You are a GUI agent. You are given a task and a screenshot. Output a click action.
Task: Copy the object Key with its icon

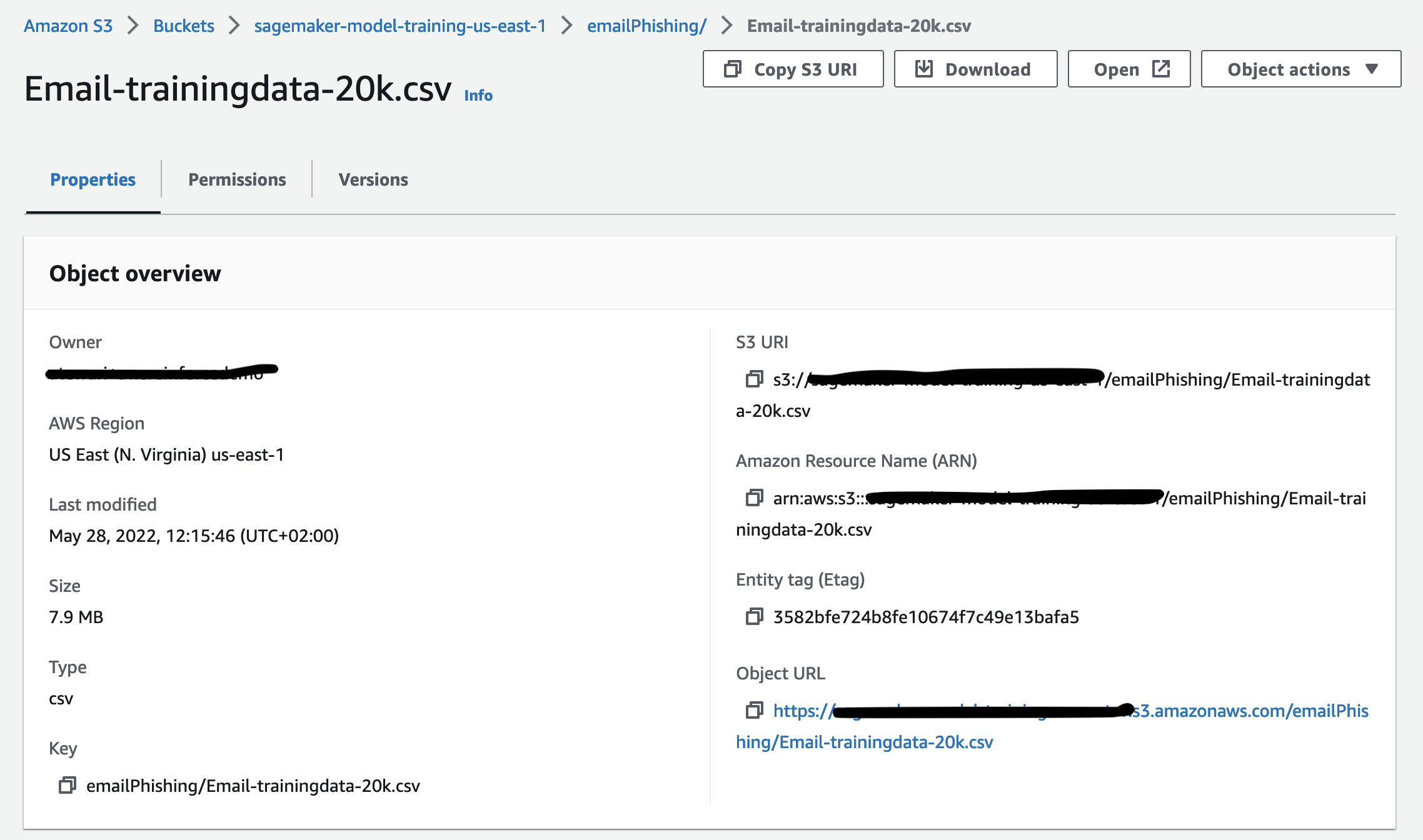click(x=67, y=786)
